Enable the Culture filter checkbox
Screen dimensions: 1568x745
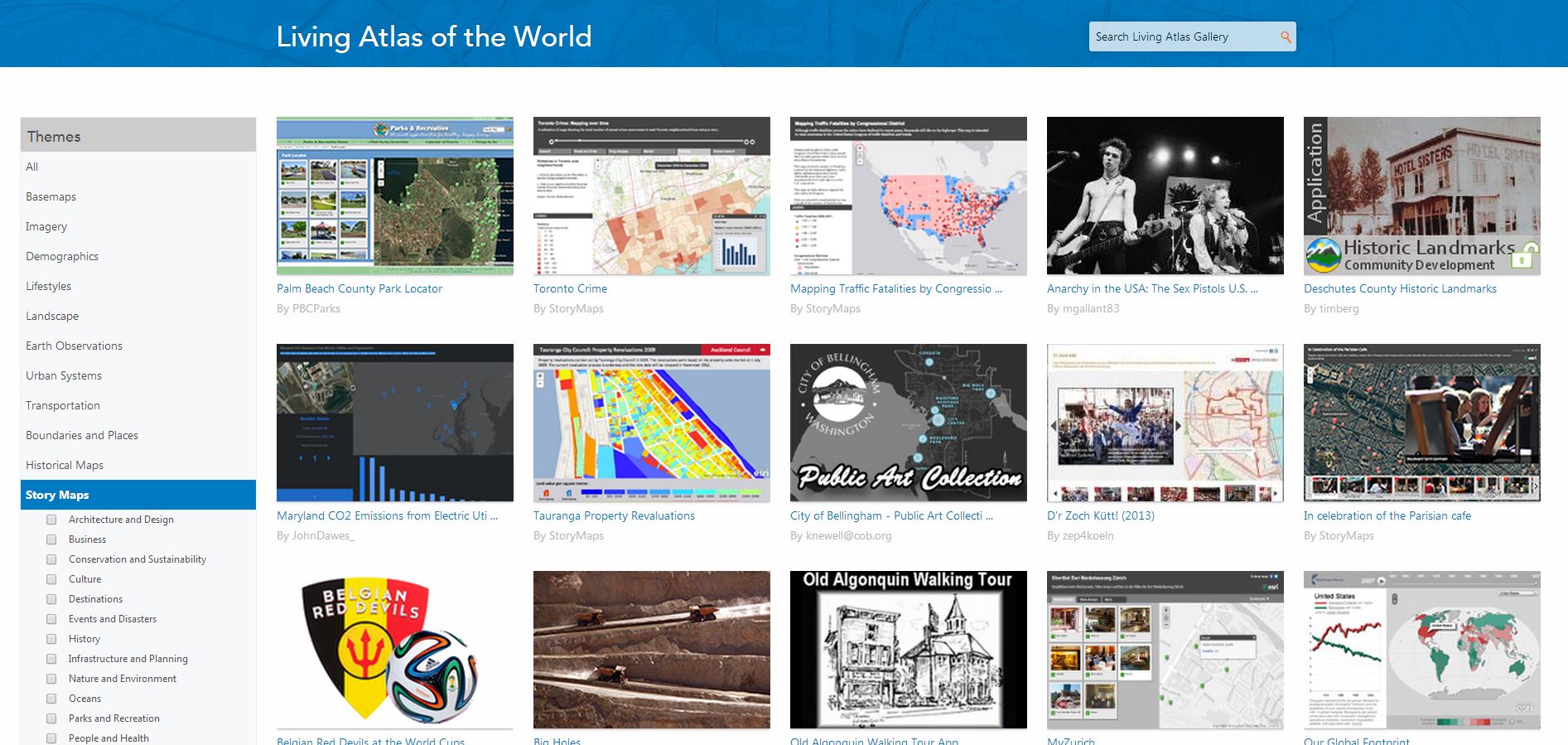(x=51, y=579)
